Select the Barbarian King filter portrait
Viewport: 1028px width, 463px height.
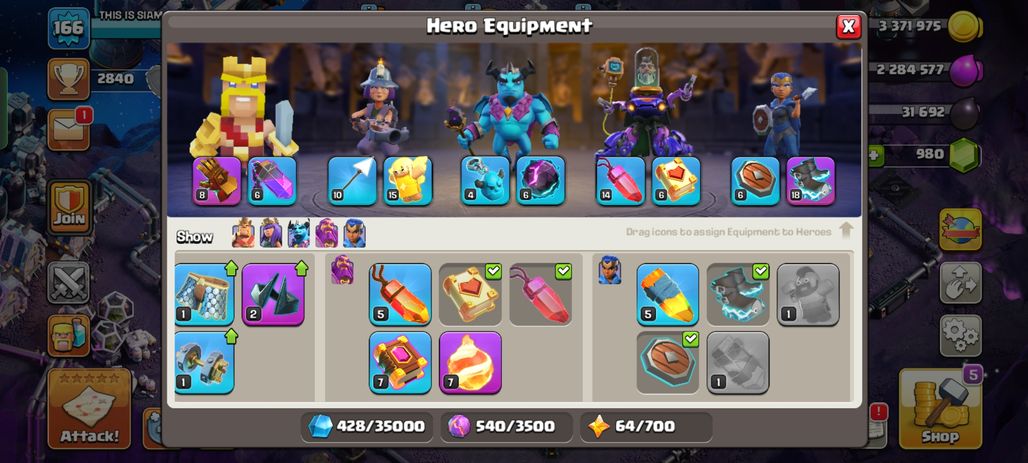pyautogui.click(x=243, y=233)
